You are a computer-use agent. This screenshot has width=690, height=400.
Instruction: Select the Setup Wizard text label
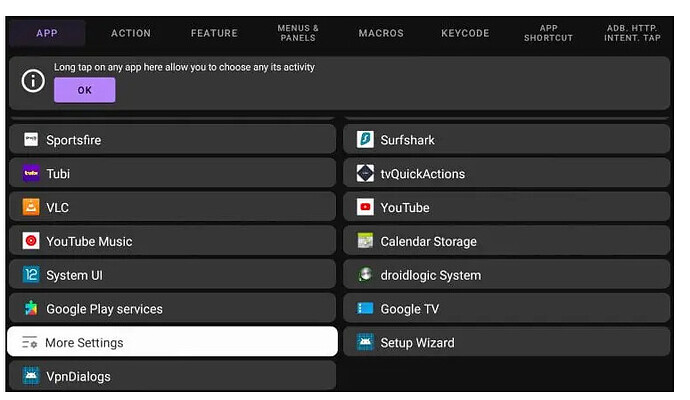pyautogui.click(x=418, y=343)
